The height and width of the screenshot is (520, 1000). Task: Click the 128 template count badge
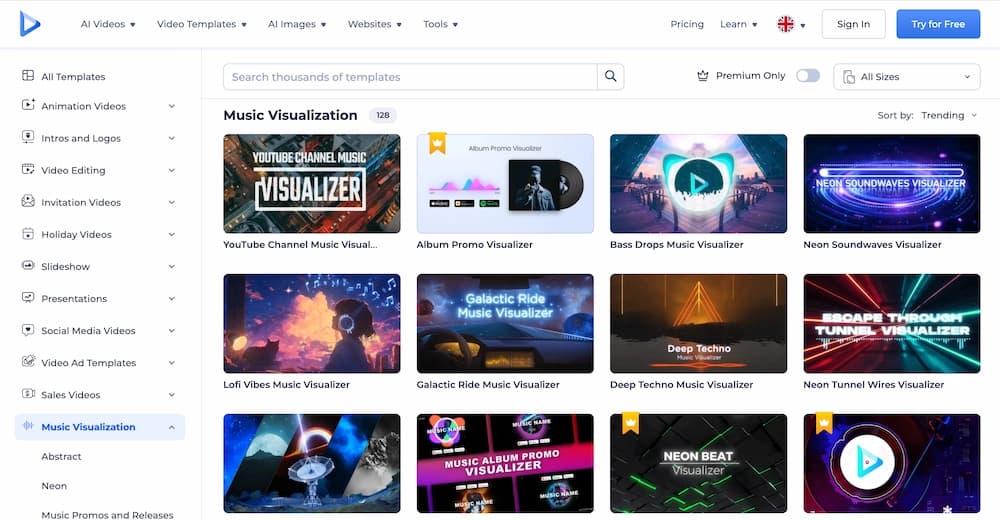(x=383, y=115)
